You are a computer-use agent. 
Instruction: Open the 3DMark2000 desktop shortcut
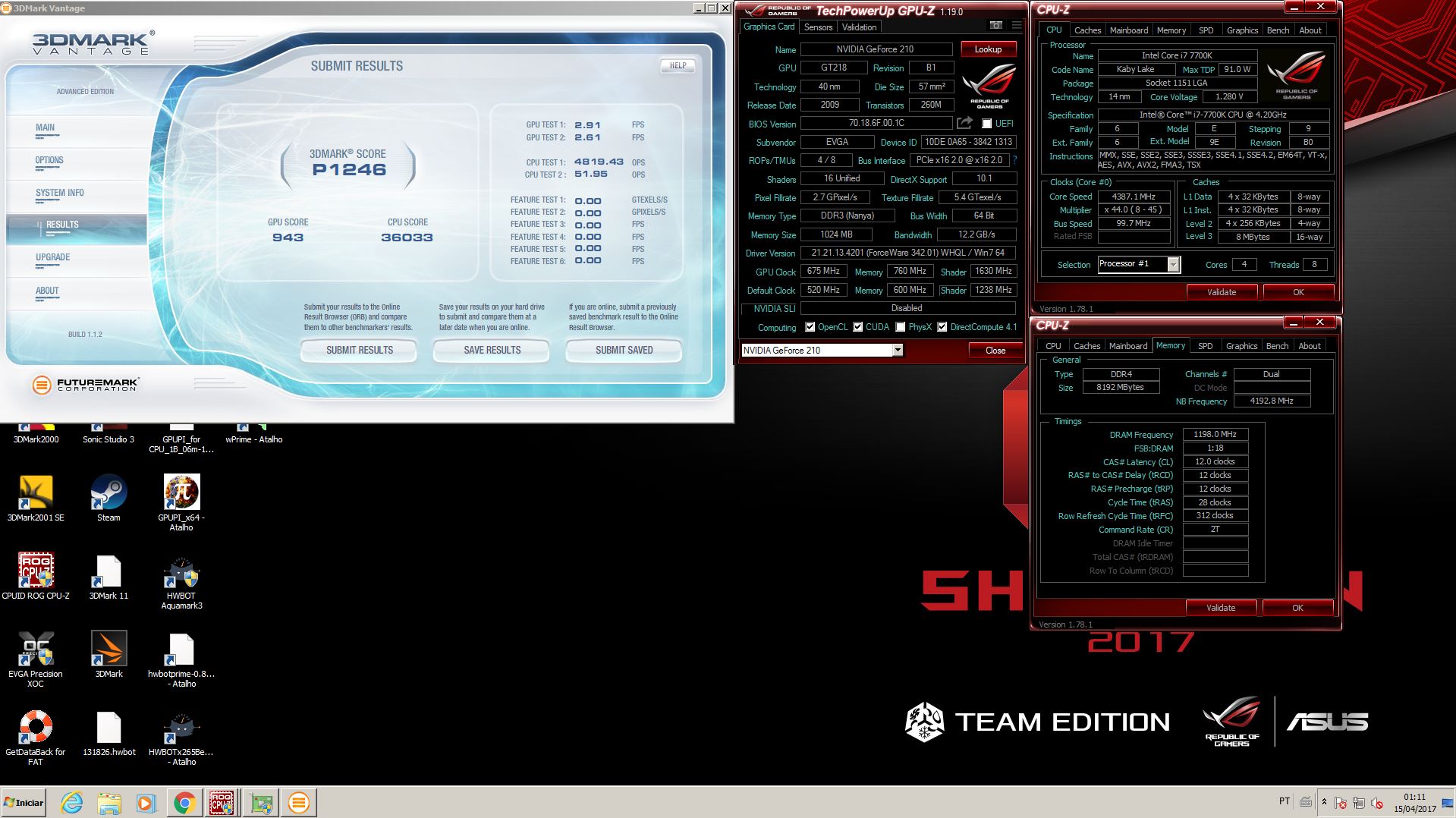[x=36, y=436]
